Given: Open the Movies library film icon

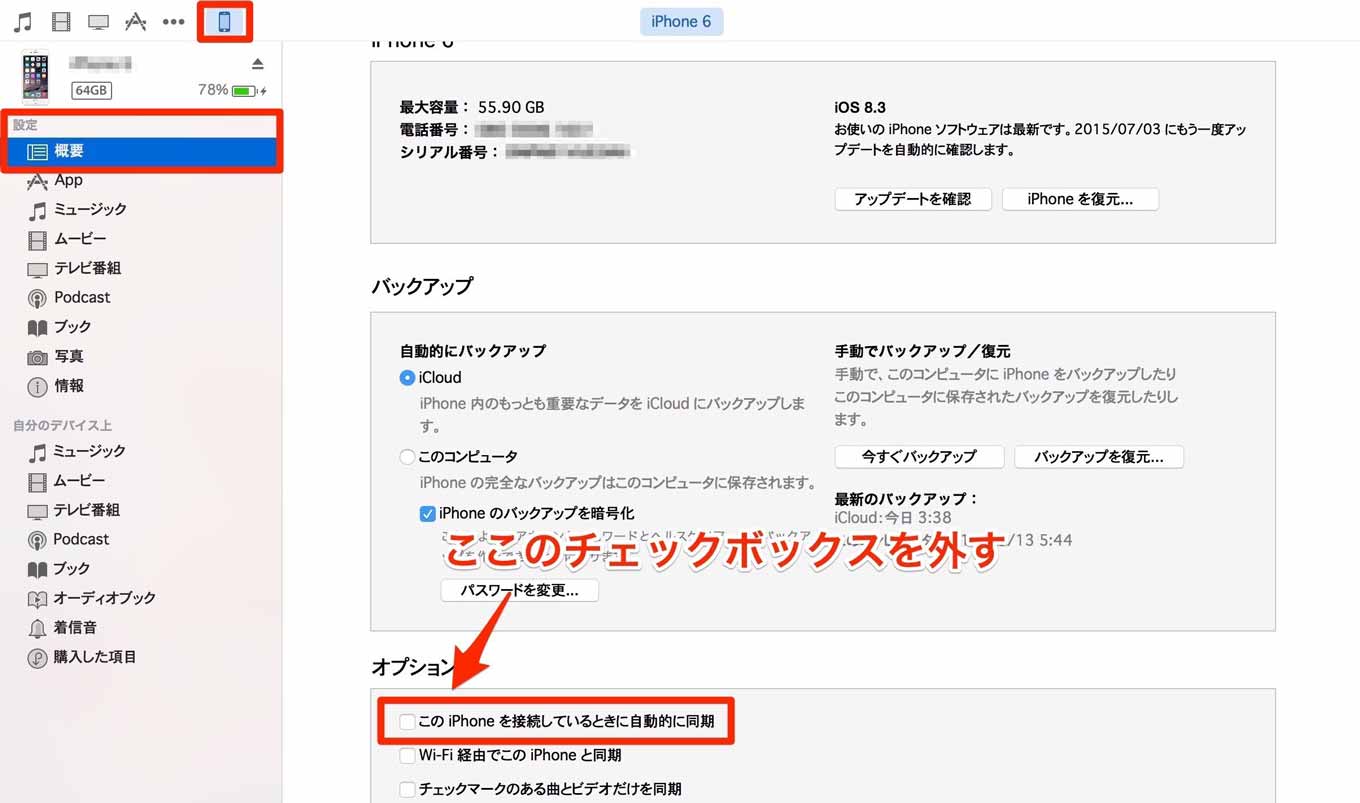Looking at the screenshot, I should 61,21.
